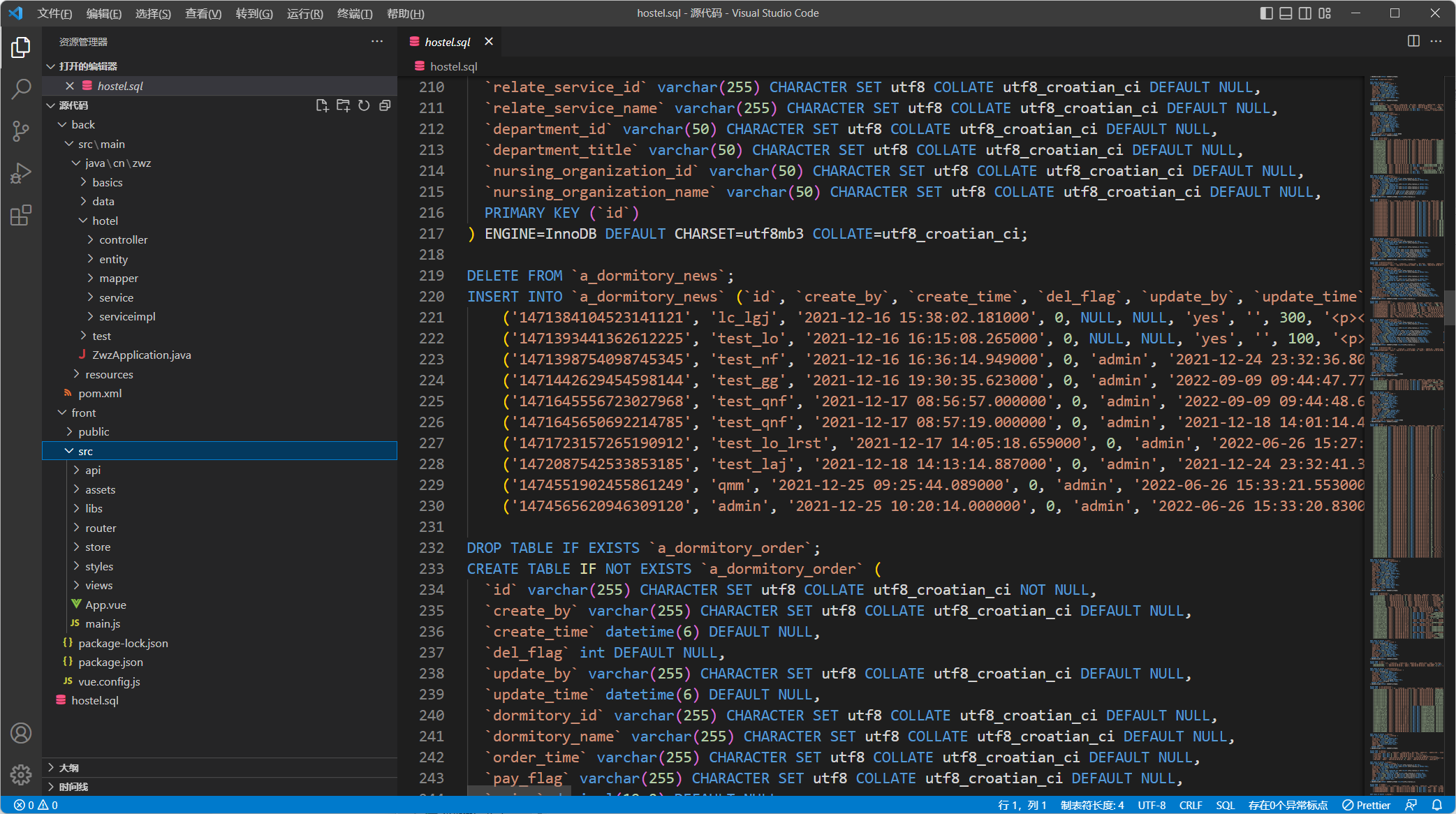Viewport: 1456px width, 814px height.
Task: Click Refresh Explorer icon
Action: coord(364,105)
